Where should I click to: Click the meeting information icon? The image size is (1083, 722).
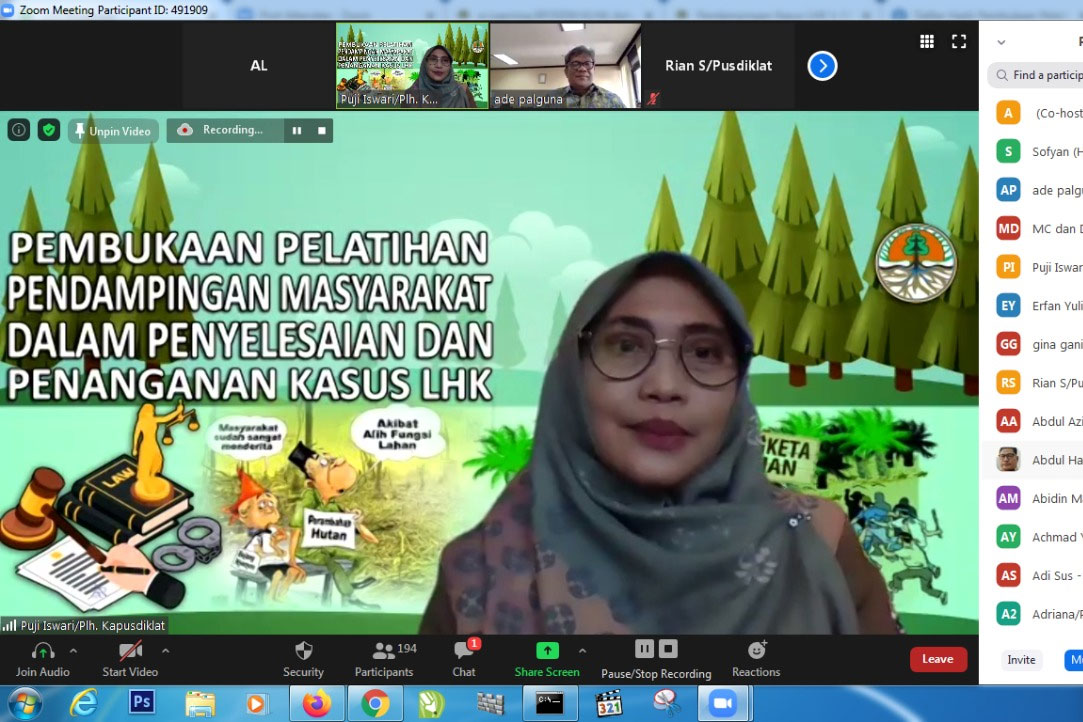pos(17,130)
